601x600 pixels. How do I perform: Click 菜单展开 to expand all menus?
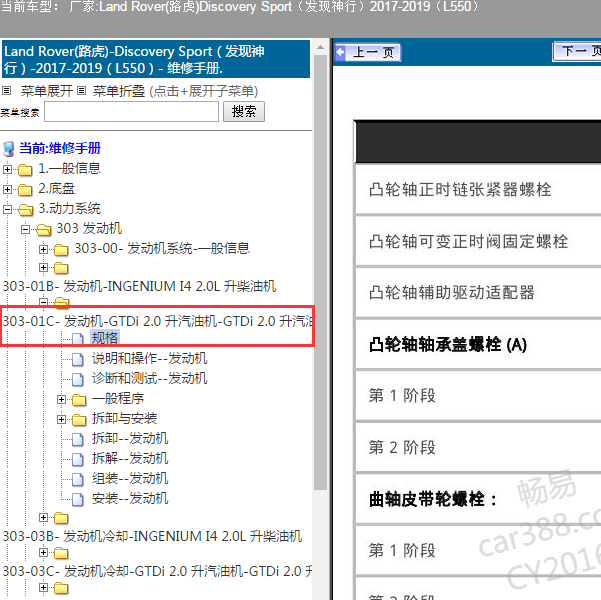46,91
